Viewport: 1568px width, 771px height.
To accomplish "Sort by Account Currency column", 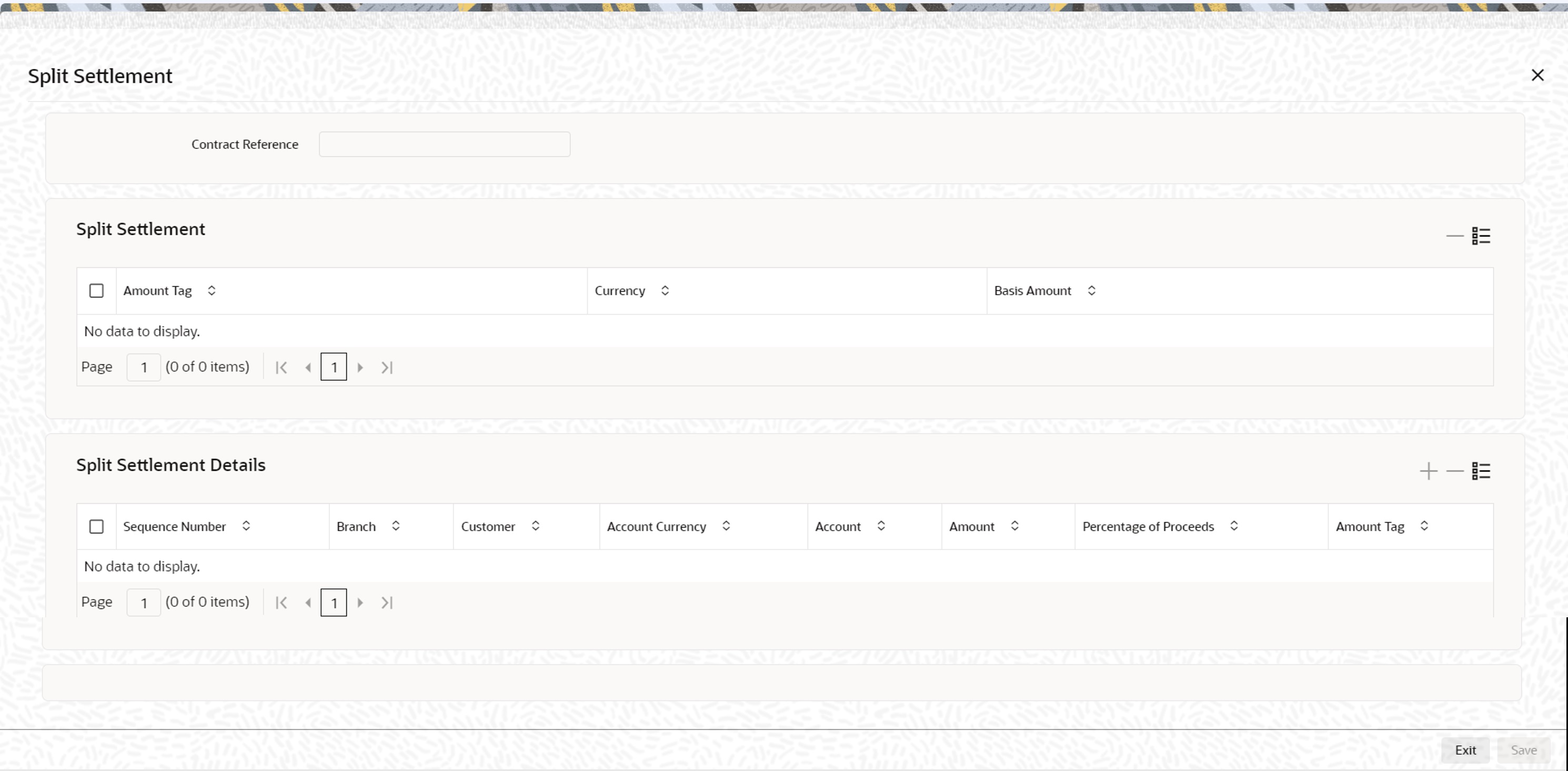I will [x=726, y=526].
